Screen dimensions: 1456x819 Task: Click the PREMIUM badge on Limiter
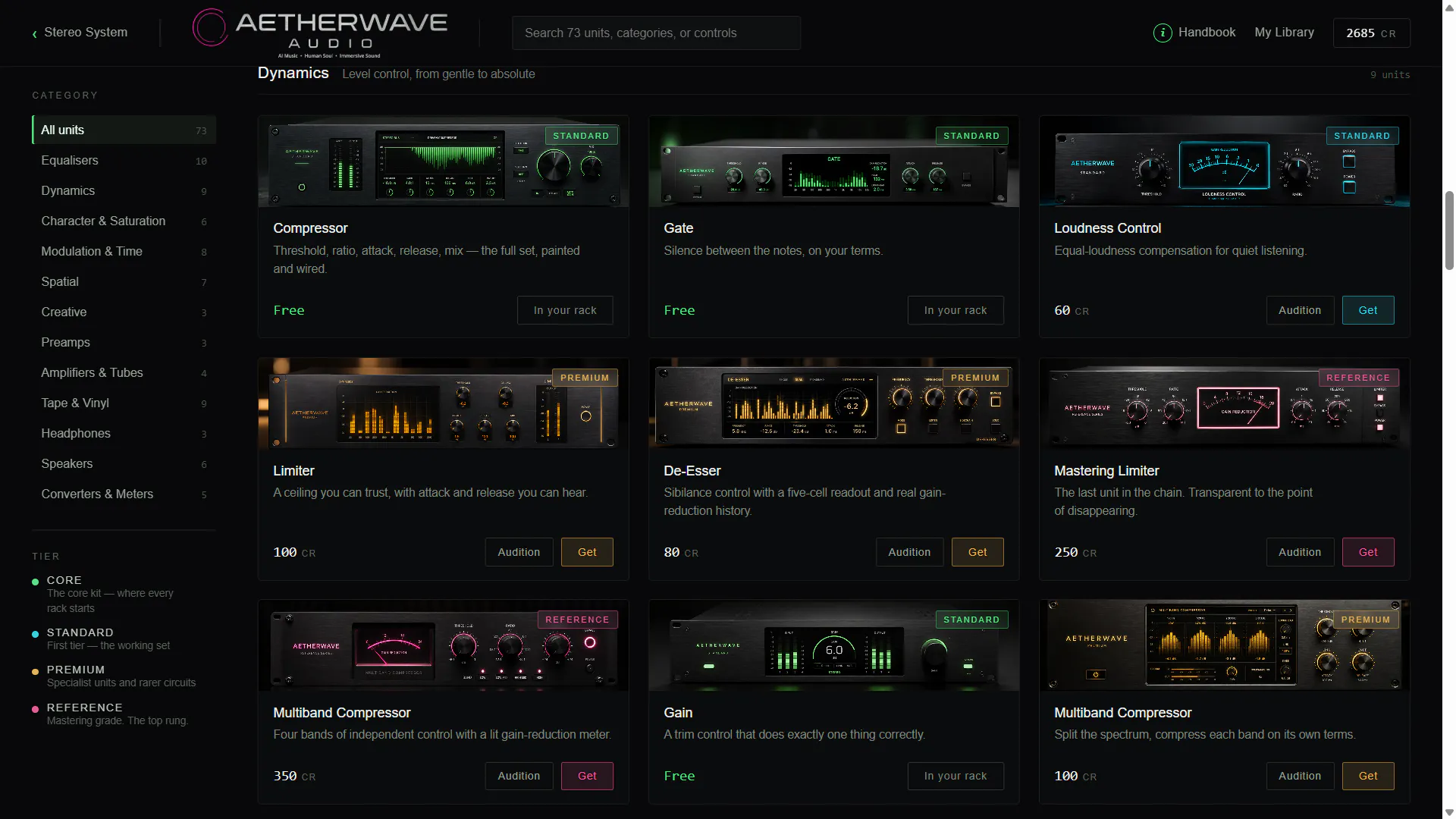click(x=585, y=378)
